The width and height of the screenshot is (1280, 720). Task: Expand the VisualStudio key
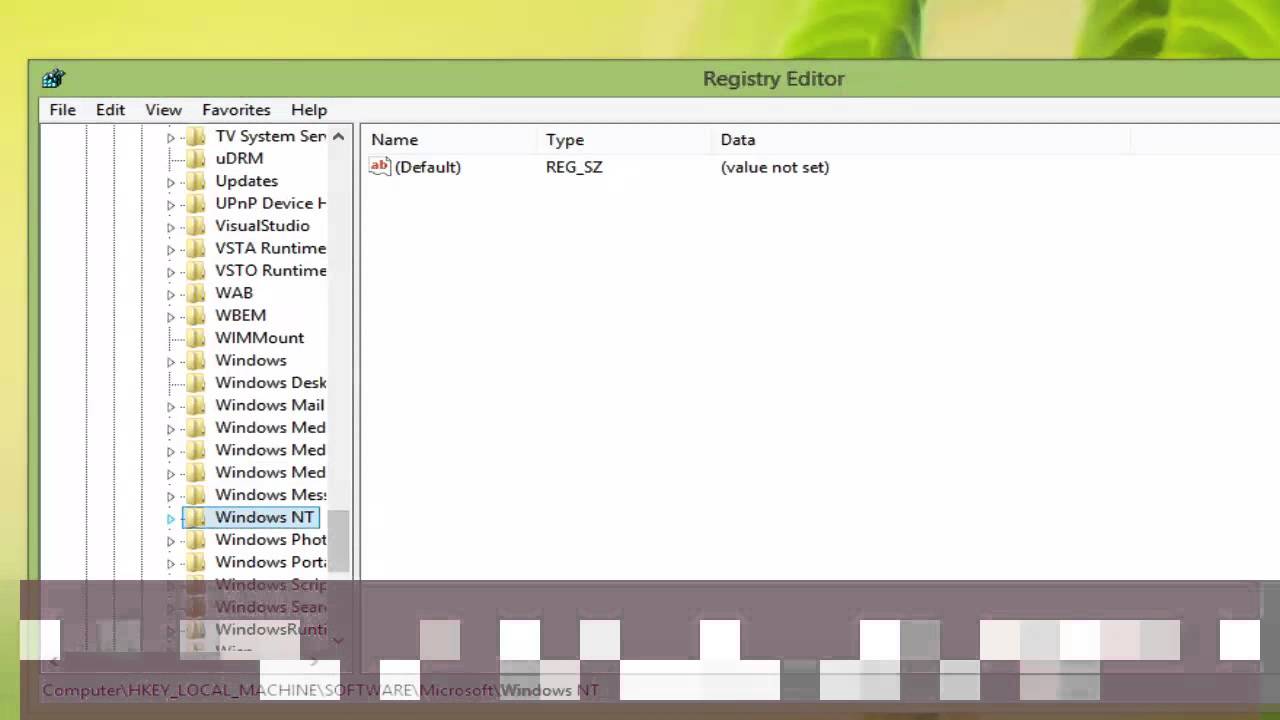point(170,227)
